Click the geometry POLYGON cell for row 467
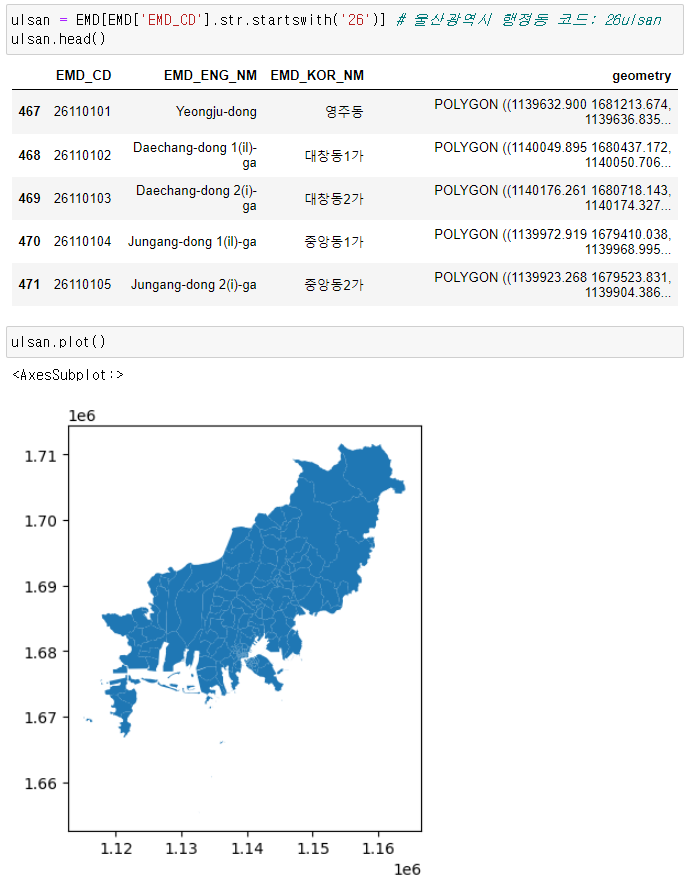 coord(553,112)
